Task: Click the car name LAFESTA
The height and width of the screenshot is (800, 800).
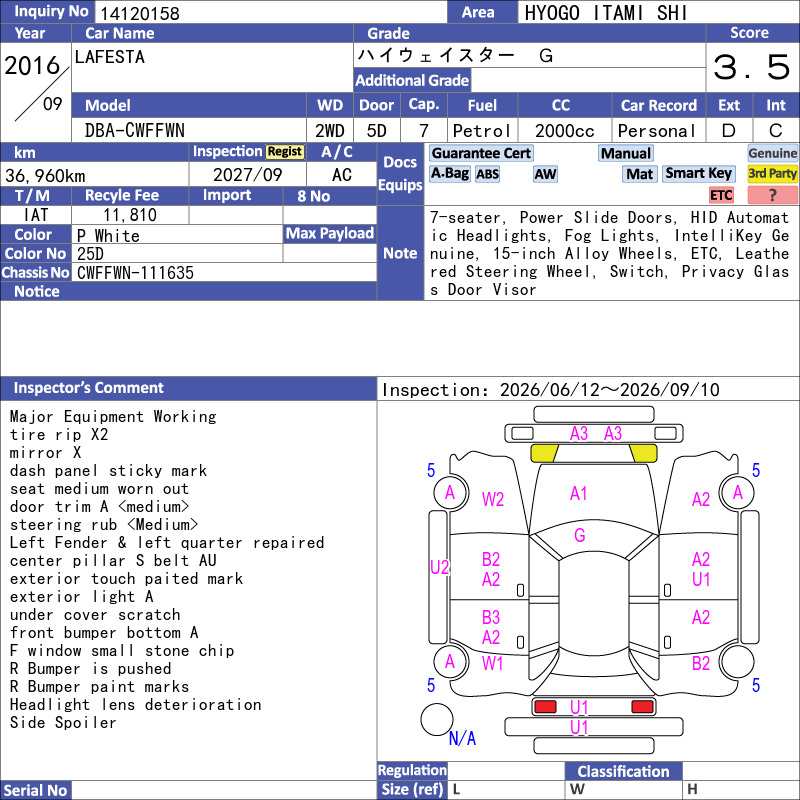Action: (x=110, y=57)
